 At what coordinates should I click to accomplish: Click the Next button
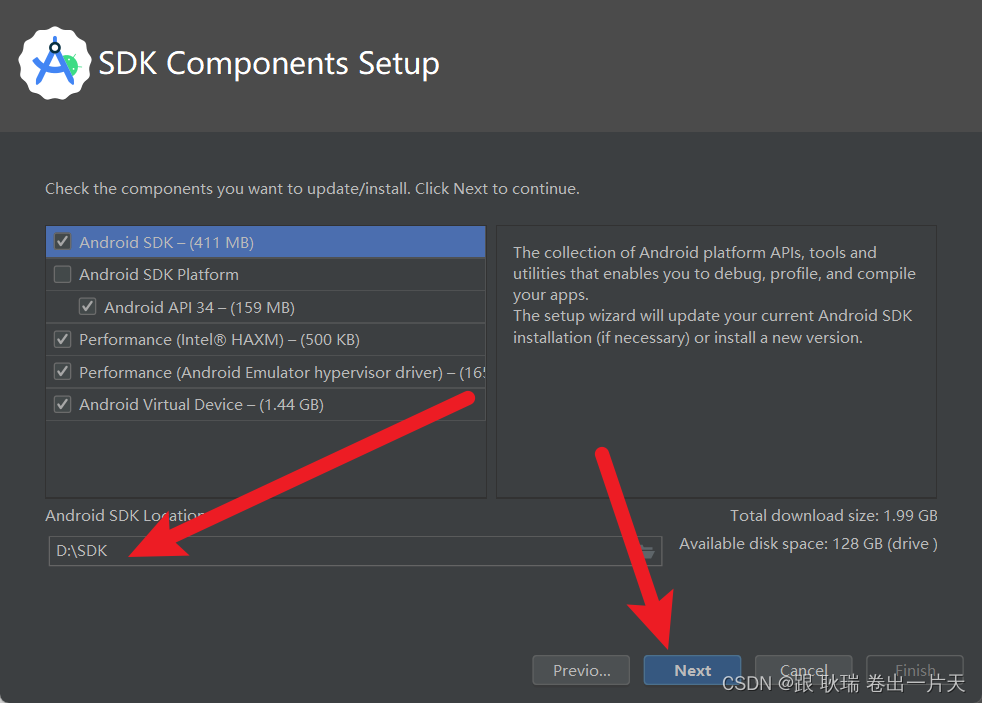pos(692,670)
